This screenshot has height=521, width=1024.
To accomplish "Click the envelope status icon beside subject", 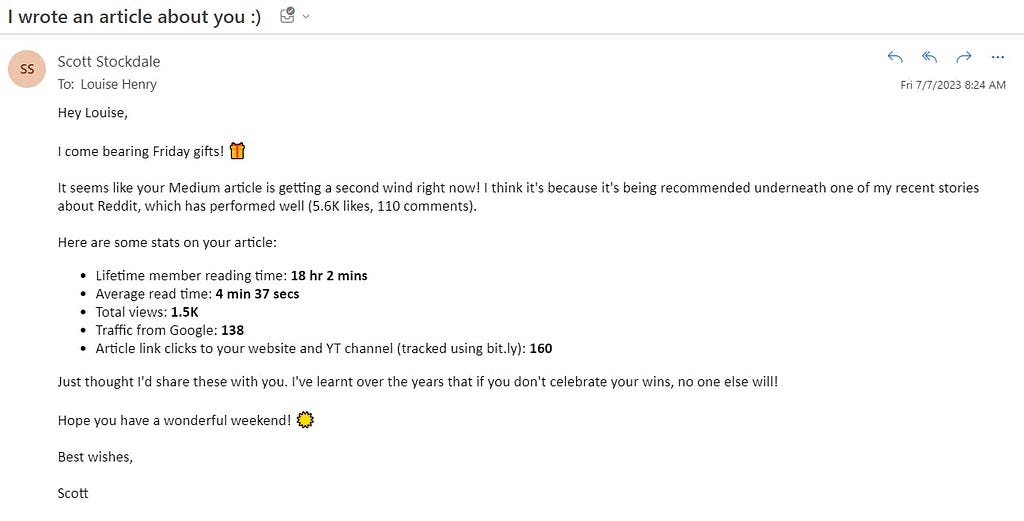I will (x=287, y=16).
